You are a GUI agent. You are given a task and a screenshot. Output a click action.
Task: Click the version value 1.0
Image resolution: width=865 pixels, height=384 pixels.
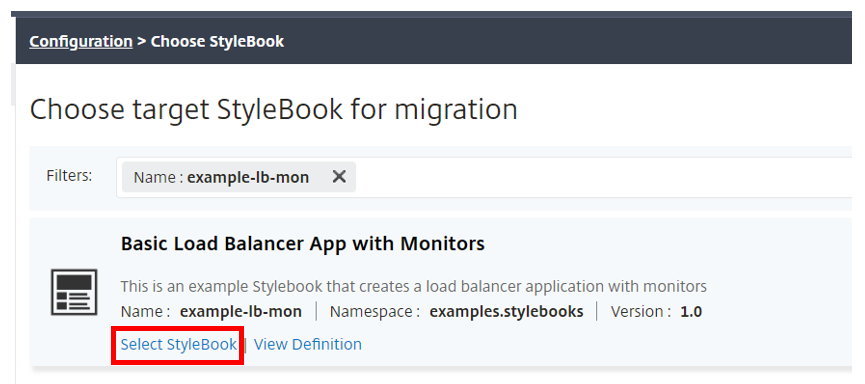[691, 312]
